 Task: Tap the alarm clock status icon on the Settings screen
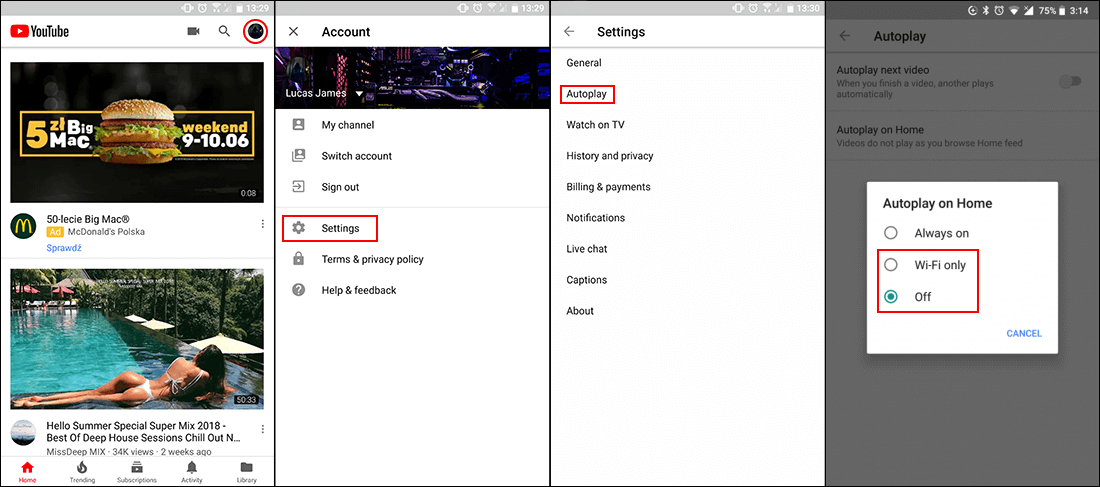pyautogui.click(x=751, y=8)
